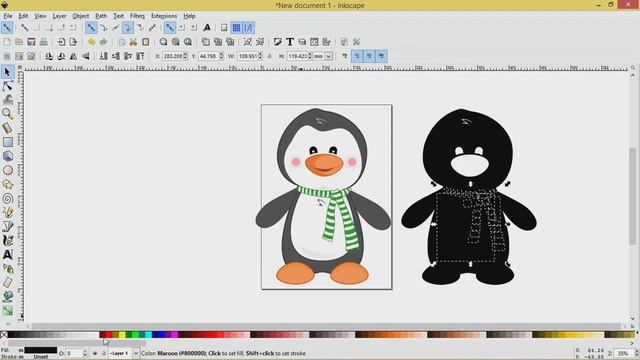This screenshot has width=640, height=360.
Task: Open the Layer menu
Action: (x=59, y=16)
